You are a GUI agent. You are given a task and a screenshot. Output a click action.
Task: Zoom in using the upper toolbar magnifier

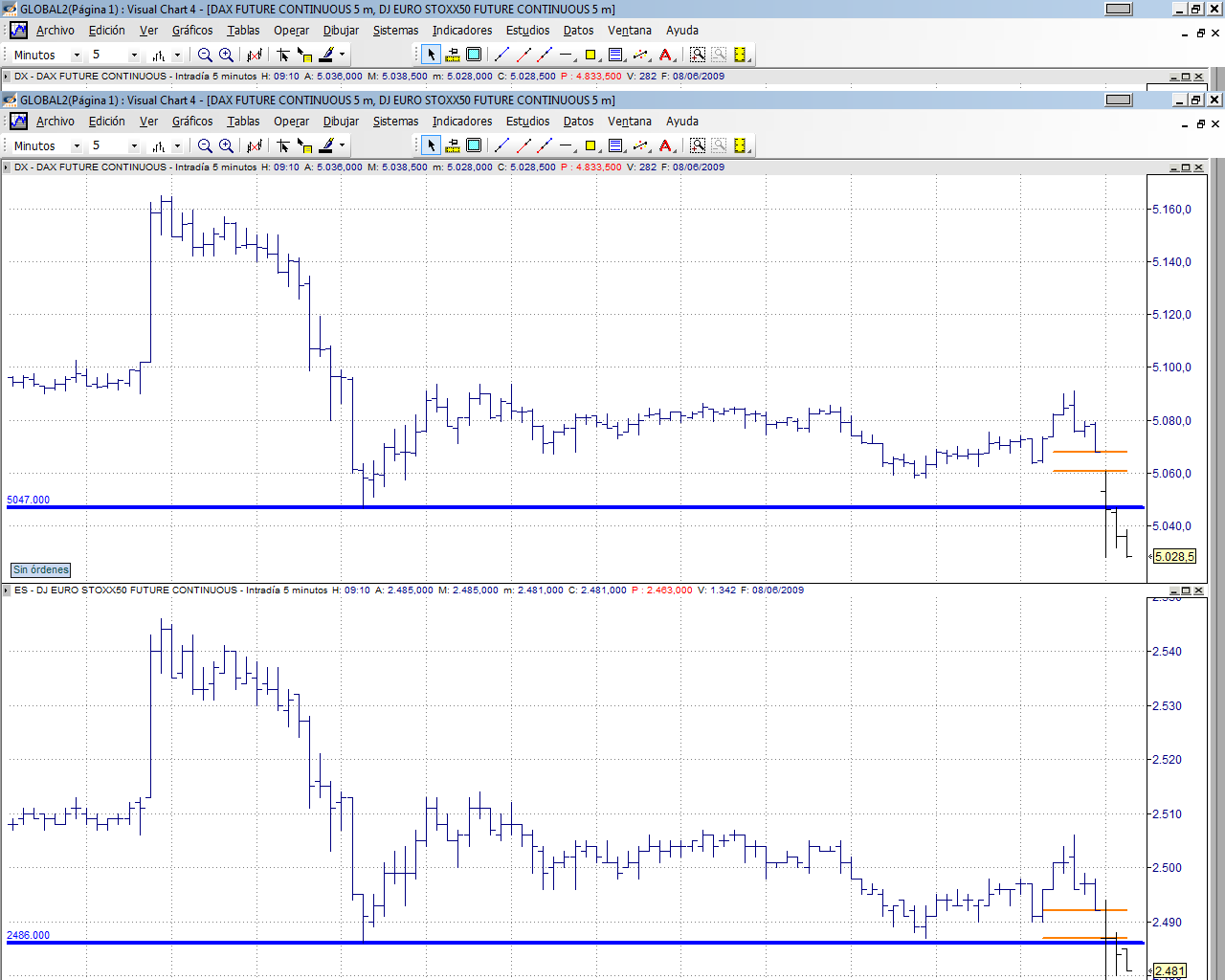[x=226, y=55]
